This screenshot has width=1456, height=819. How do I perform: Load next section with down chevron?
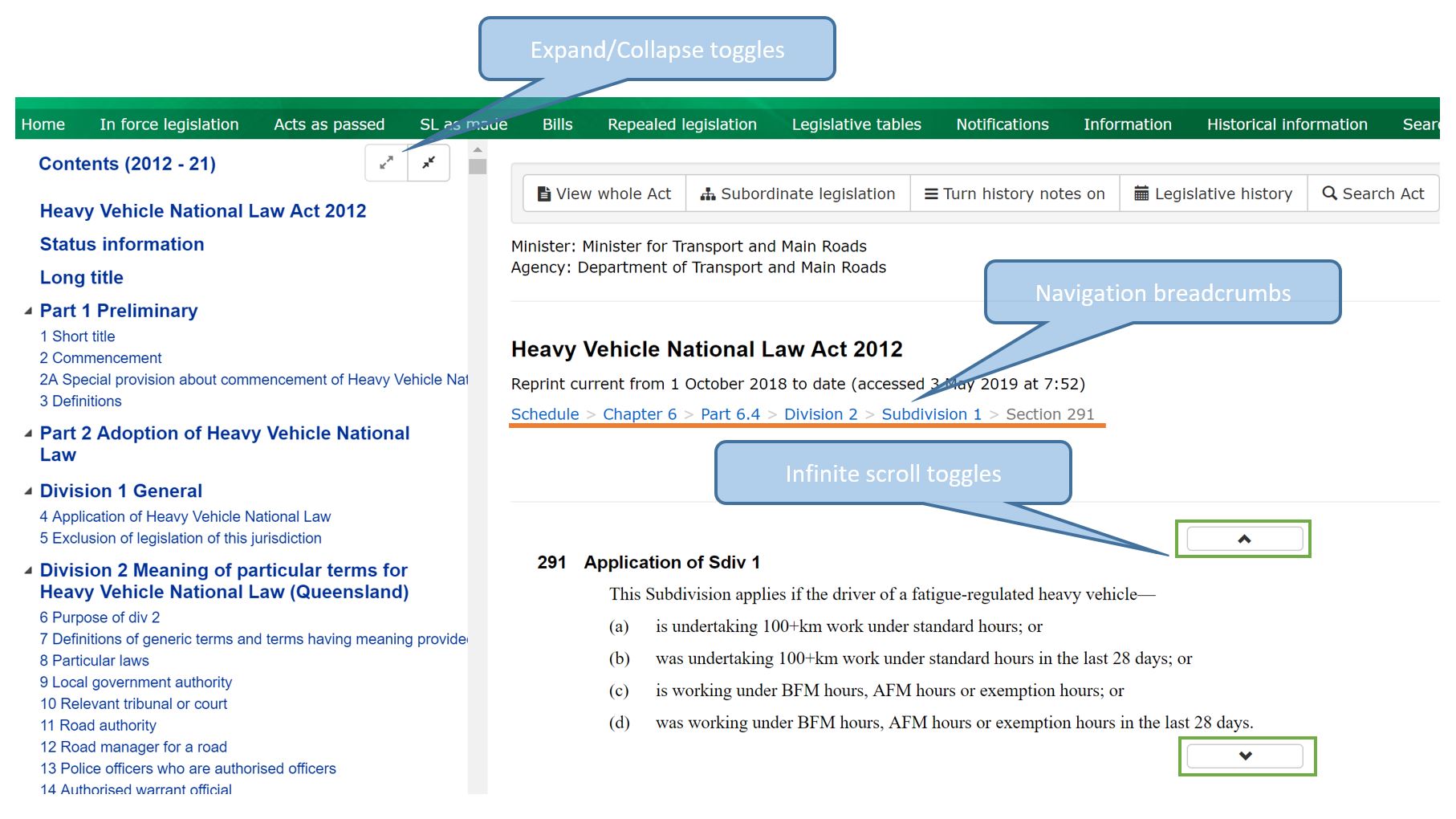click(x=1245, y=756)
